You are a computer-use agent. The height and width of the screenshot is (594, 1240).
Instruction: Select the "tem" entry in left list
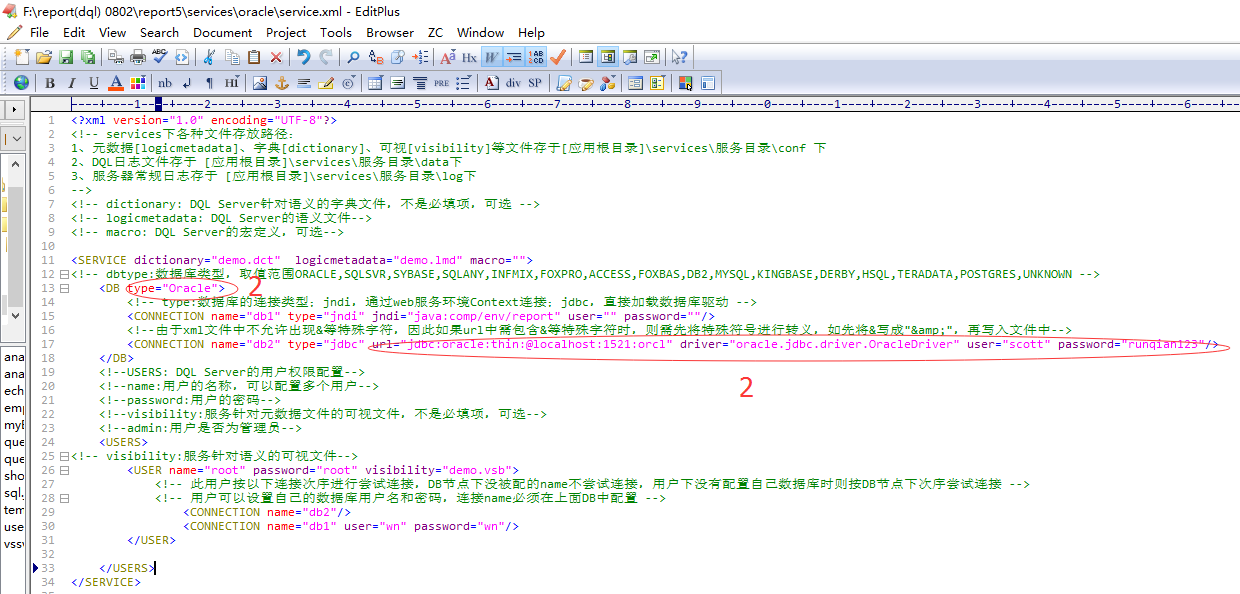[14, 510]
